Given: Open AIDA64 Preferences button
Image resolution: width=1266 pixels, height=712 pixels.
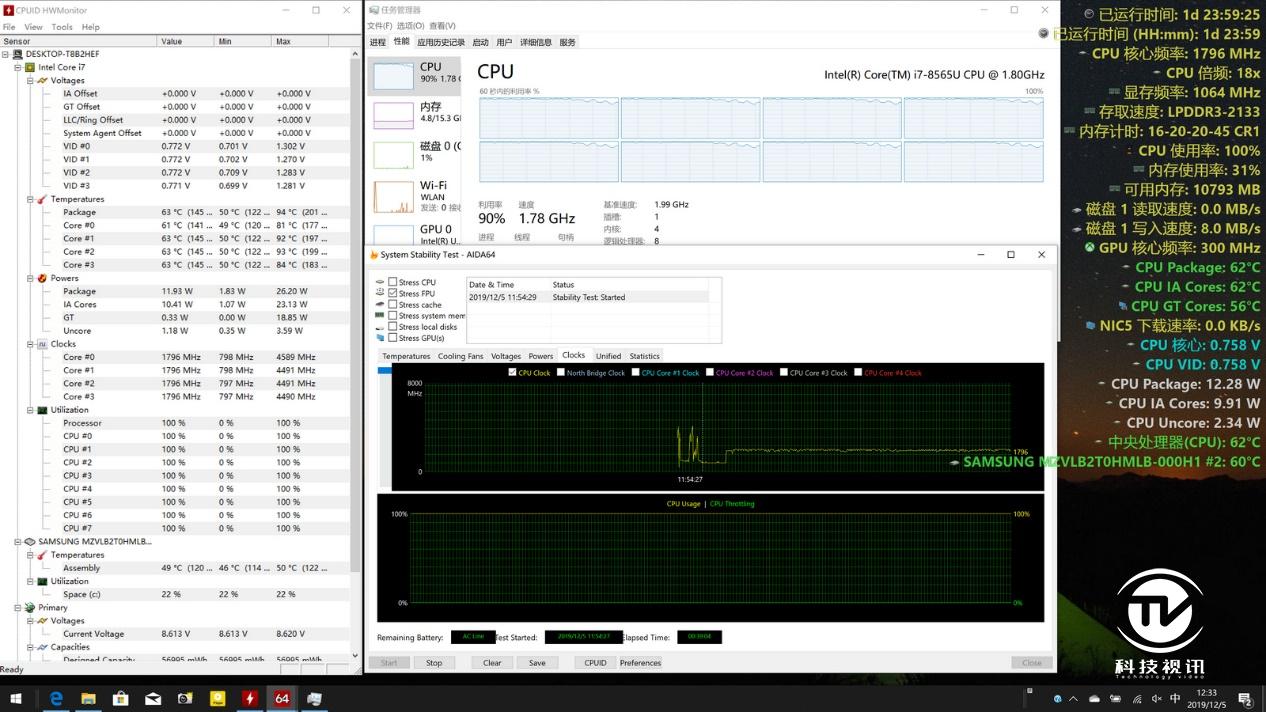Looking at the screenshot, I should tap(640, 662).
